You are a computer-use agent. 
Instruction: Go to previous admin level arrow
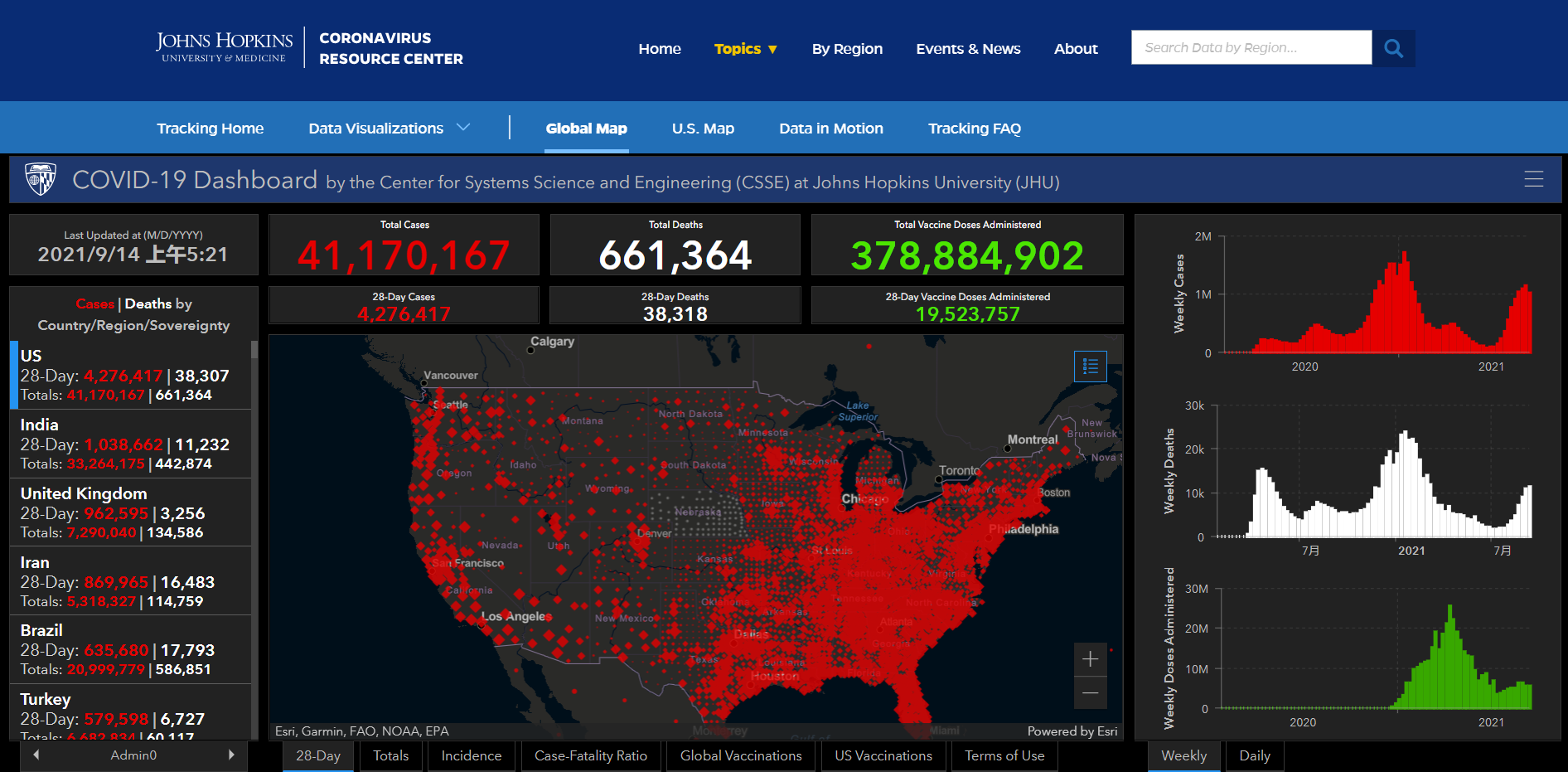(36, 755)
